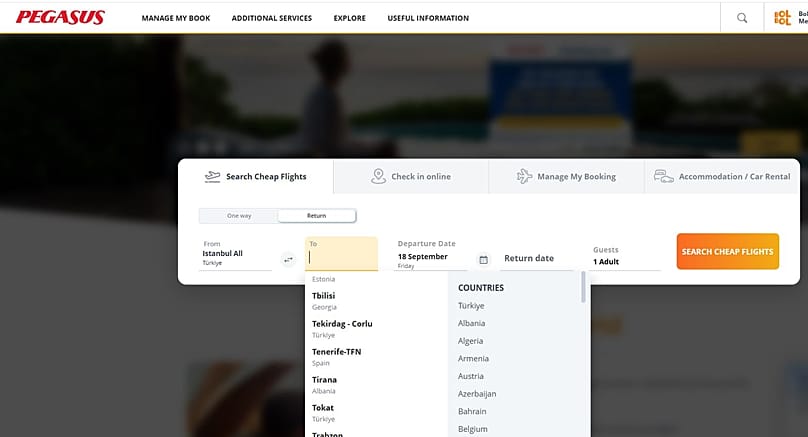Select Azerbaijan in Countries list

pos(477,394)
